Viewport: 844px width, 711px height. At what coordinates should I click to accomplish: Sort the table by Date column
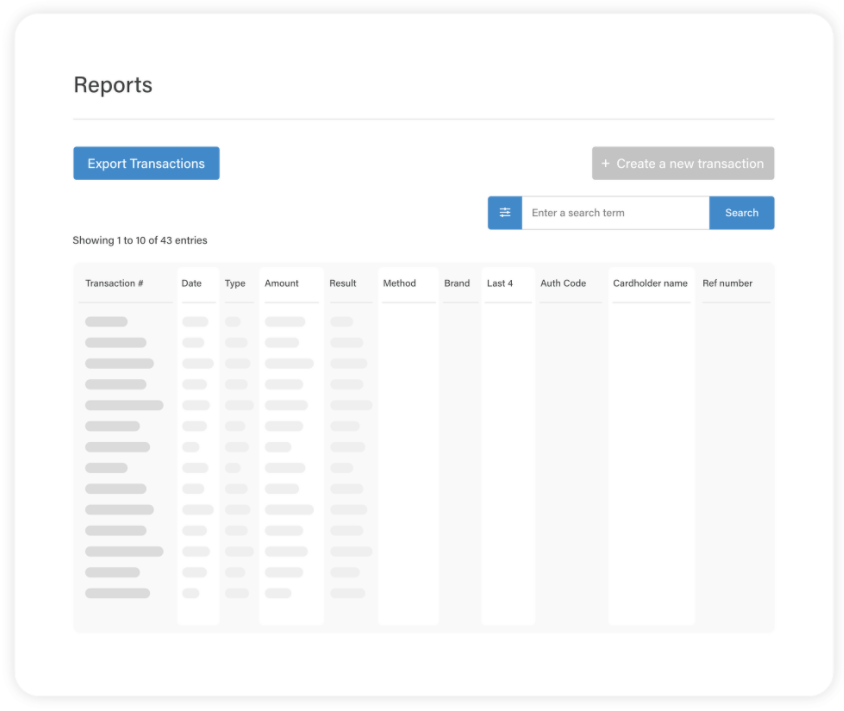click(192, 284)
